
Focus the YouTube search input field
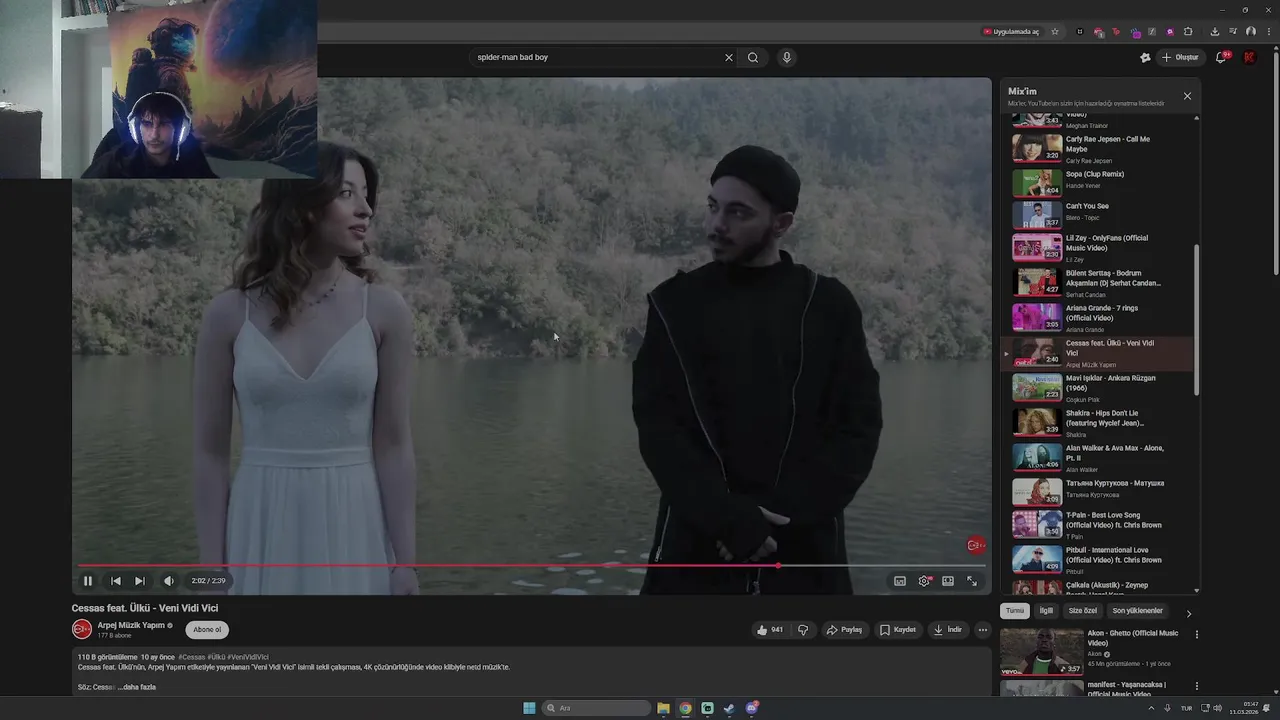click(595, 57)
